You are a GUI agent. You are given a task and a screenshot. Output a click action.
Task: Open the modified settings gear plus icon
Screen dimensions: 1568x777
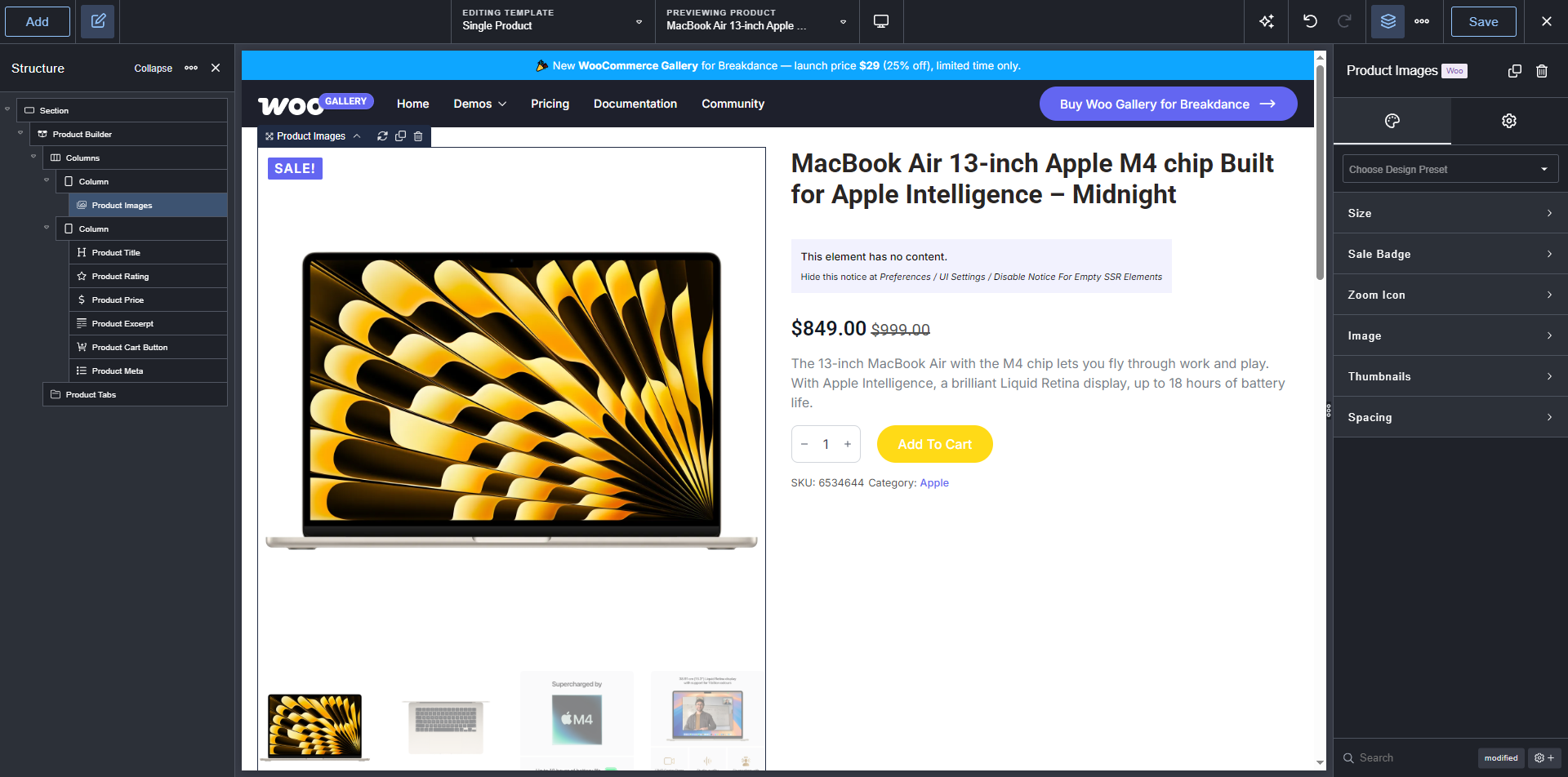tap(1544, 757)
